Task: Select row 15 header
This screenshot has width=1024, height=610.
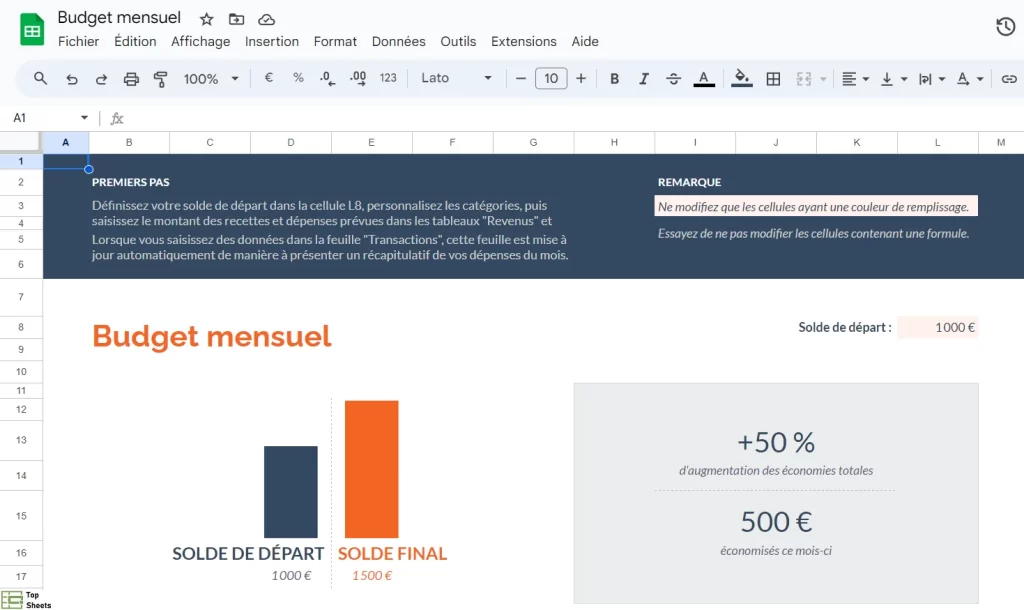Action: pos(21,516)
